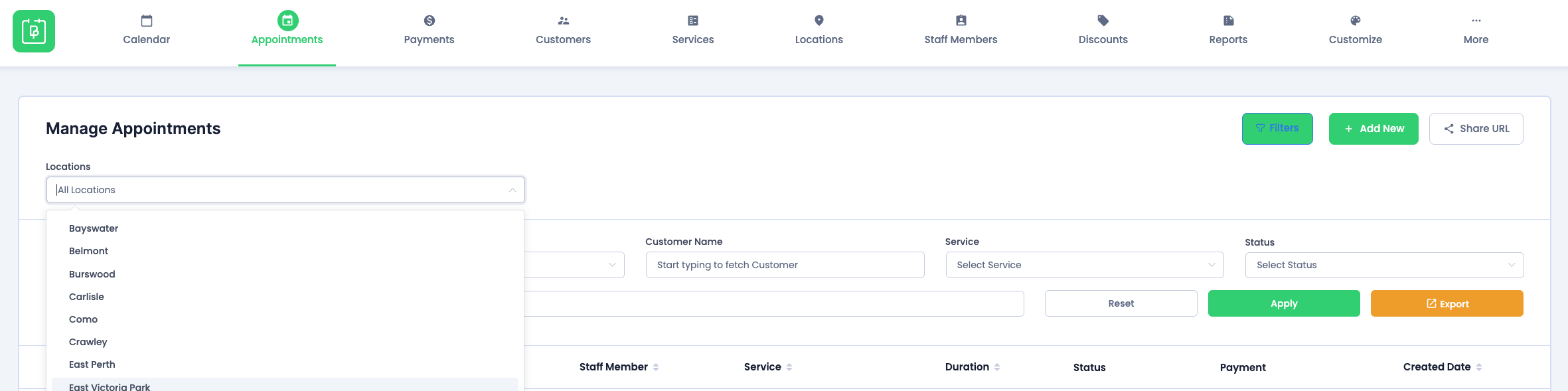Select East Victoria Park location option
The height and width of the screenshot is (391, 1568).
285,386
